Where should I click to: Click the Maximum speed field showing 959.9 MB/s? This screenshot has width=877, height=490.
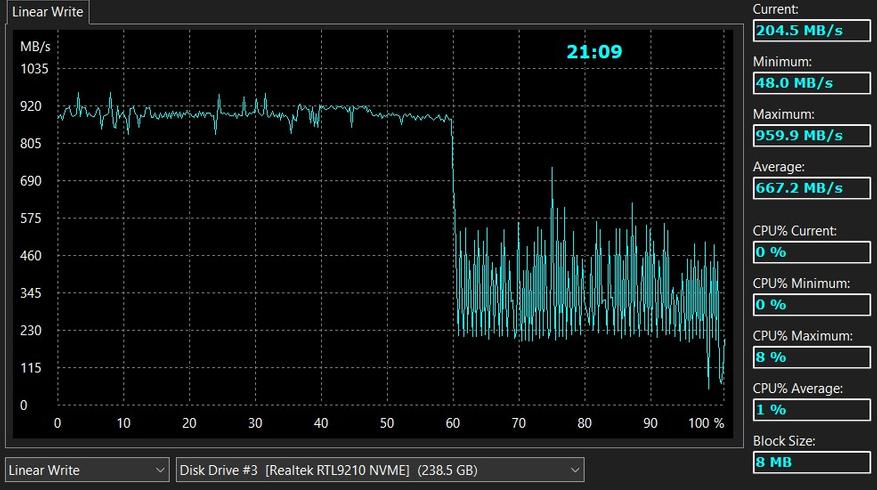tap(811, 135)
